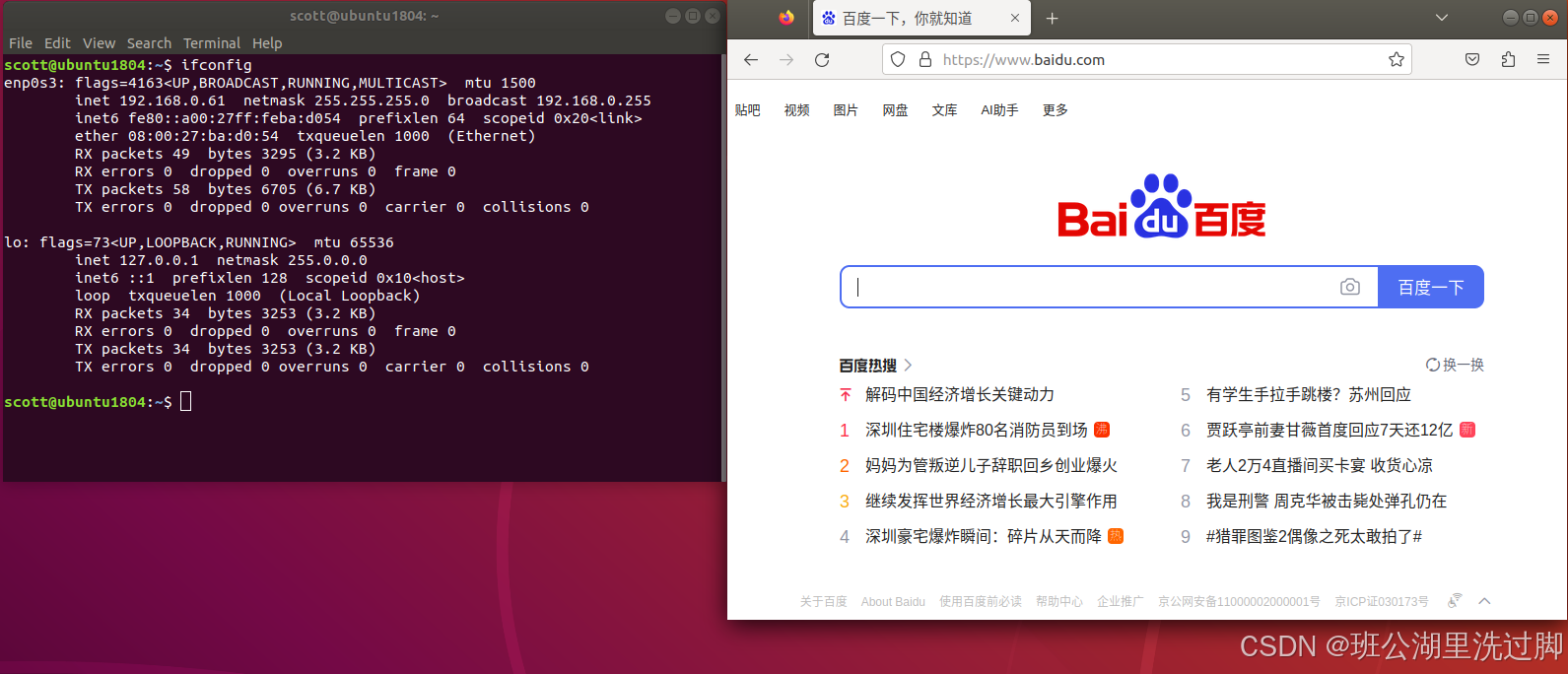
Task: Bookmark this page with the star icon
Action: 1397,60
